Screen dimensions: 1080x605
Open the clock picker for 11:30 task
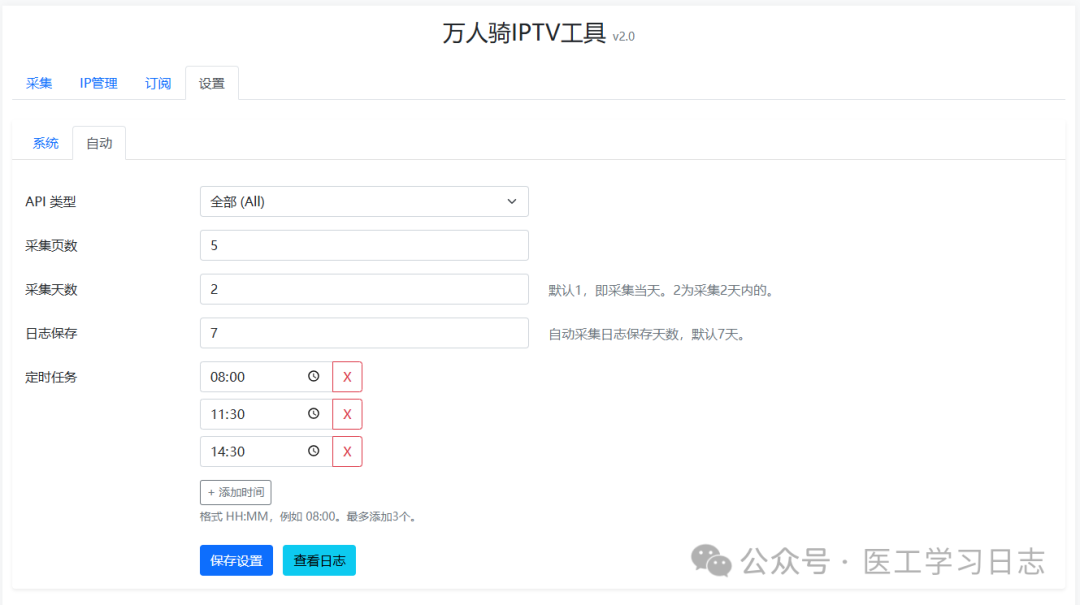315,414
